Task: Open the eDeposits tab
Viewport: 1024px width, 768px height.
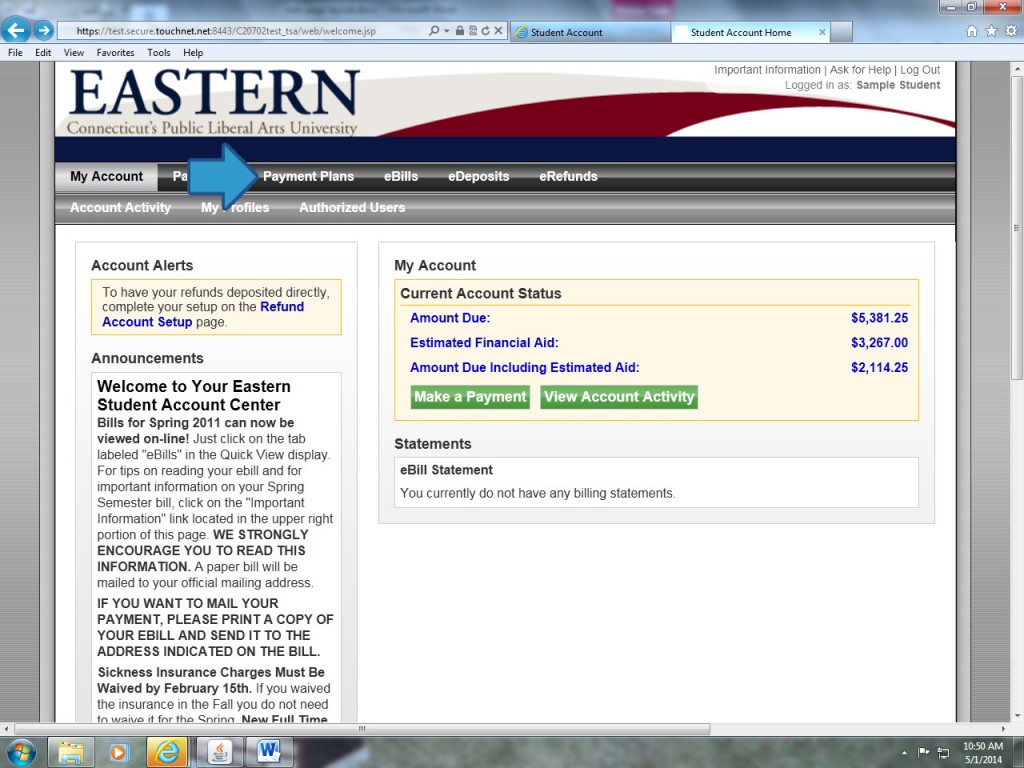Action: point(478,176)
